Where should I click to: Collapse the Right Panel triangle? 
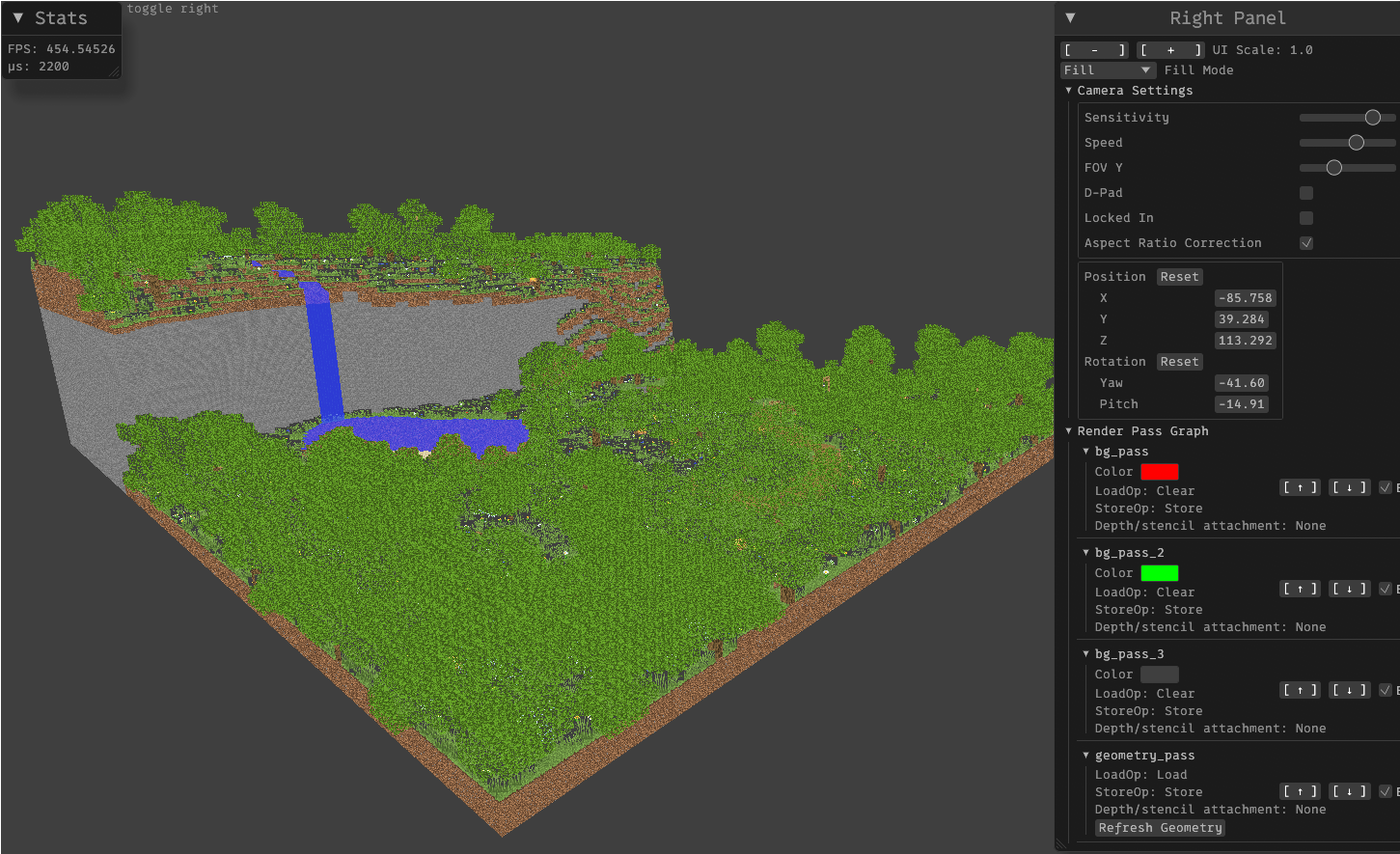1070,17
